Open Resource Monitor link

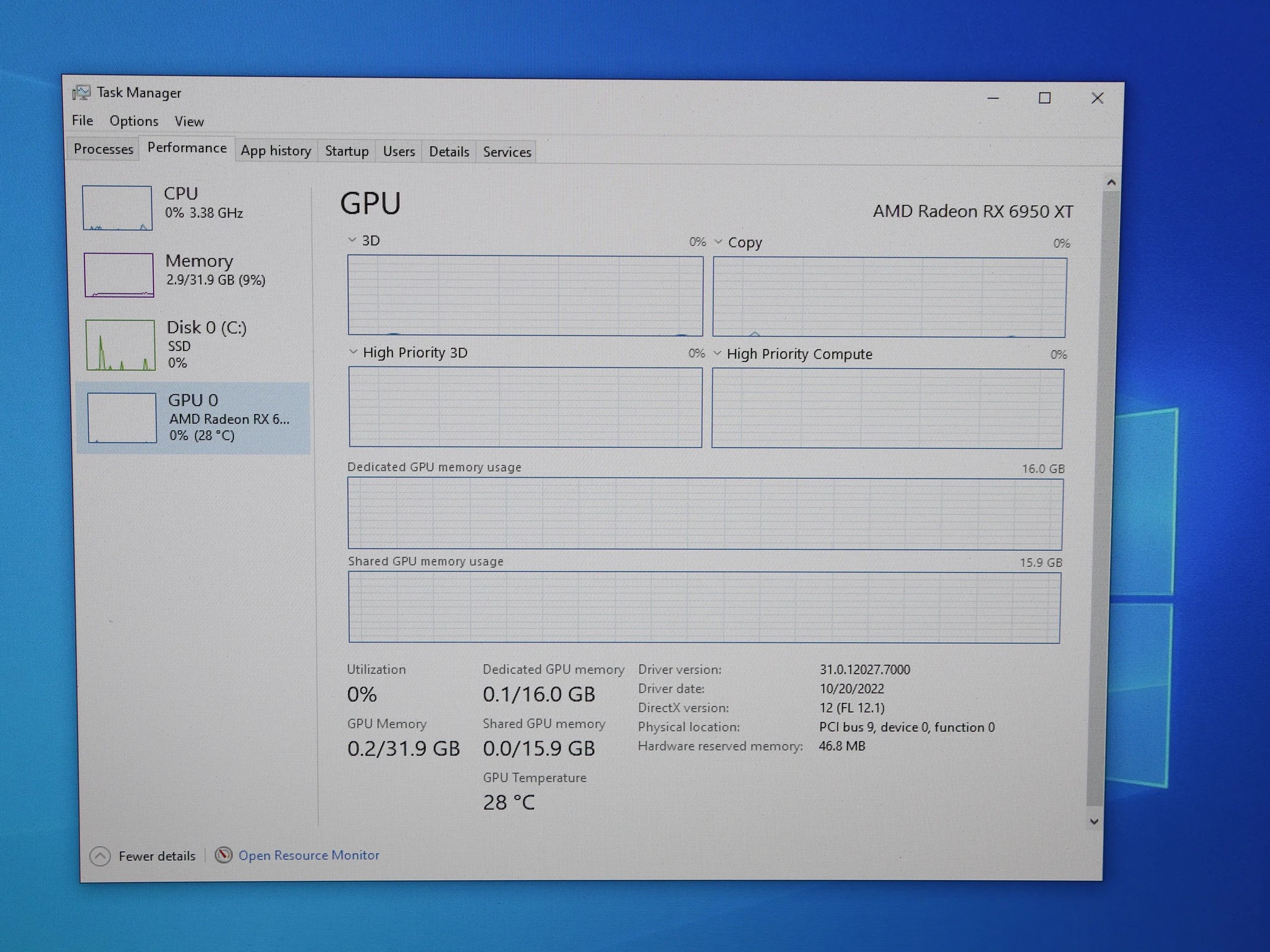309,855
